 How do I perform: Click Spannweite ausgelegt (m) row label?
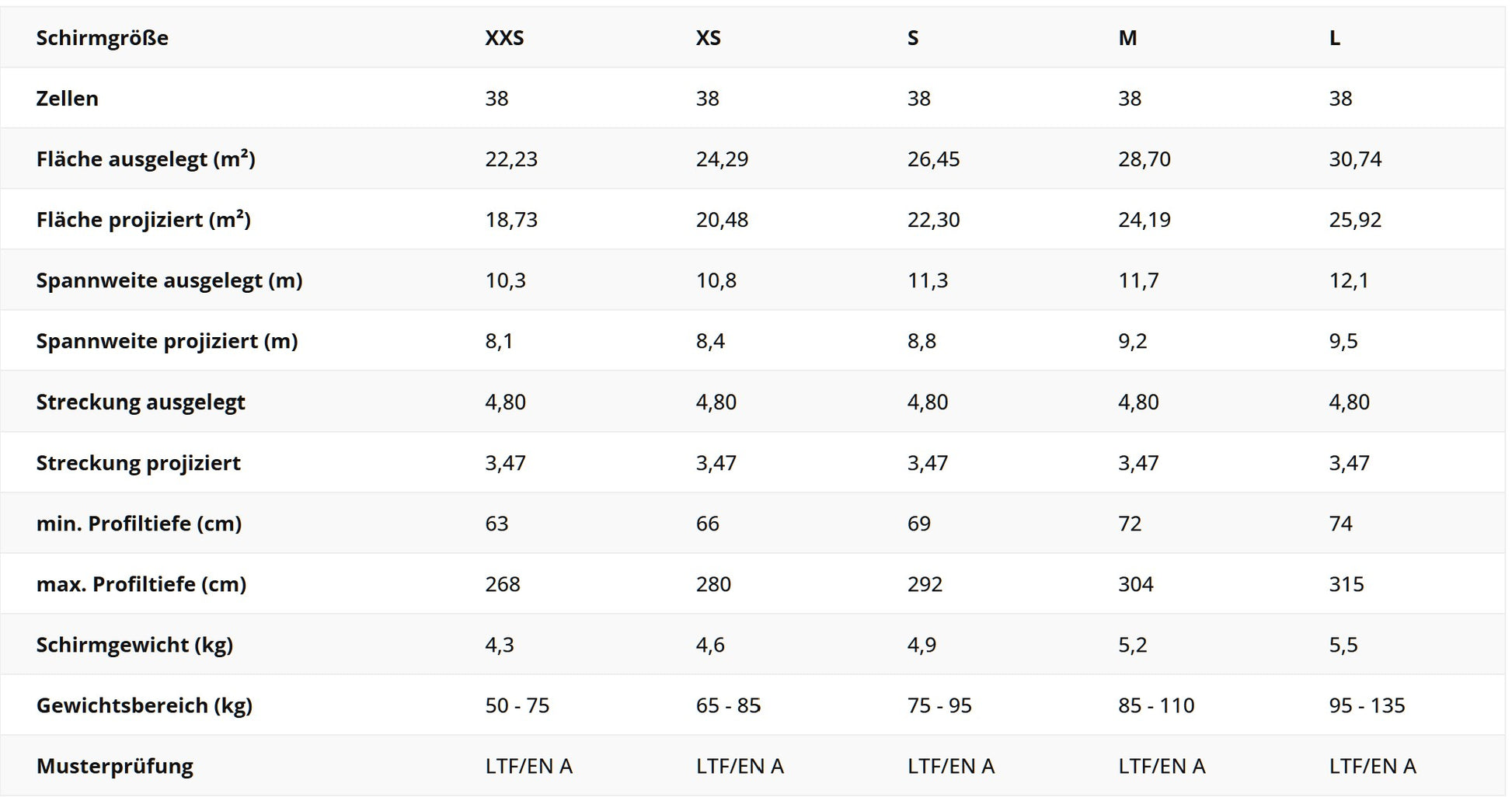(x=169, y=280)
